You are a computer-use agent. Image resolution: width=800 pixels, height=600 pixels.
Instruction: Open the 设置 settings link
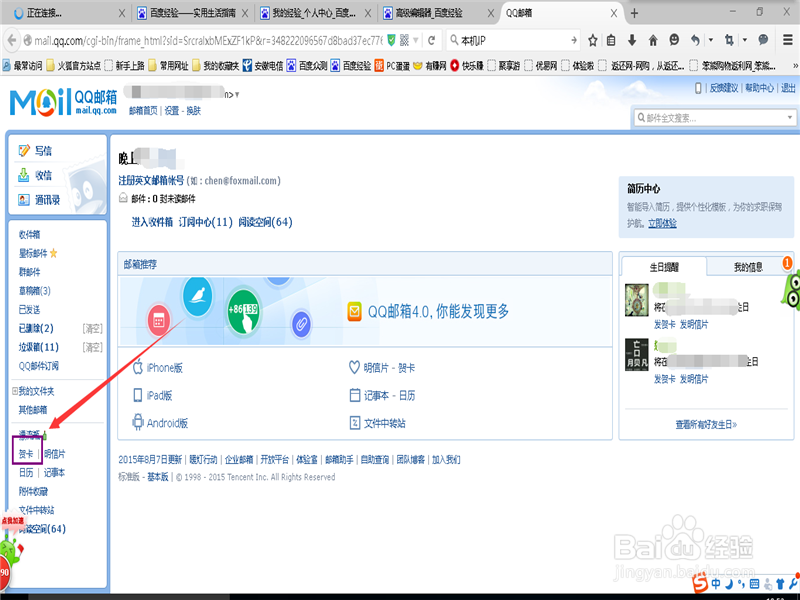(x=171, y=111)
